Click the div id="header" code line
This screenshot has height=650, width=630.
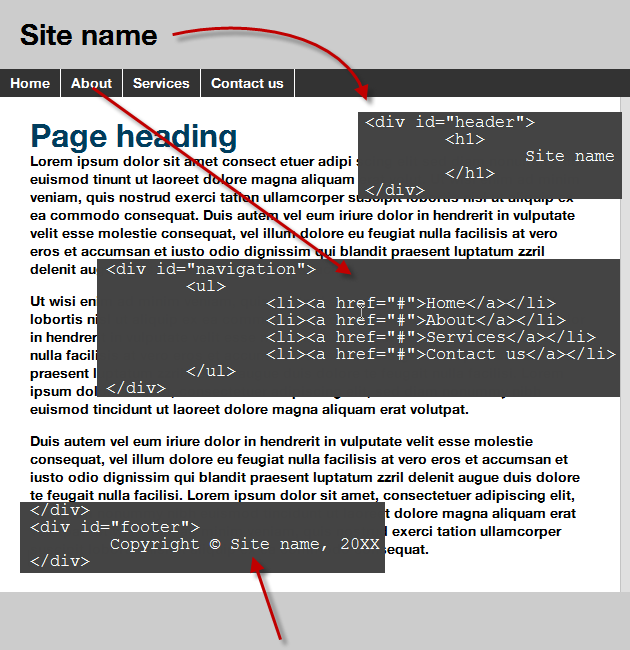click(x=450, y=123)
